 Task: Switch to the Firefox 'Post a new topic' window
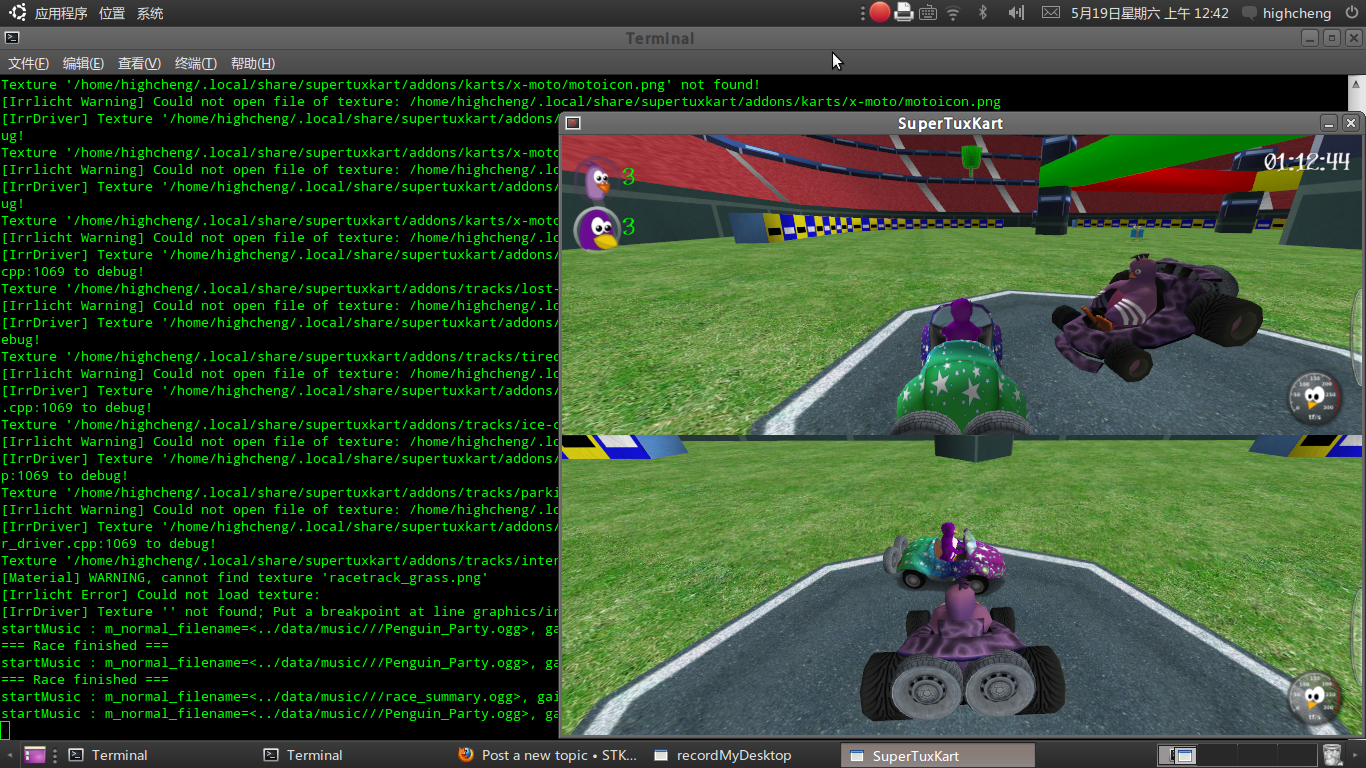548,755
